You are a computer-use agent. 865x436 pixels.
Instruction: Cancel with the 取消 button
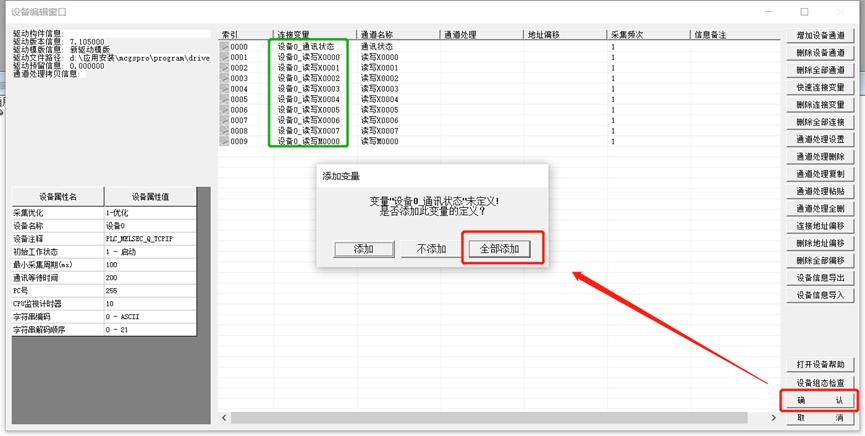[820, 418]
